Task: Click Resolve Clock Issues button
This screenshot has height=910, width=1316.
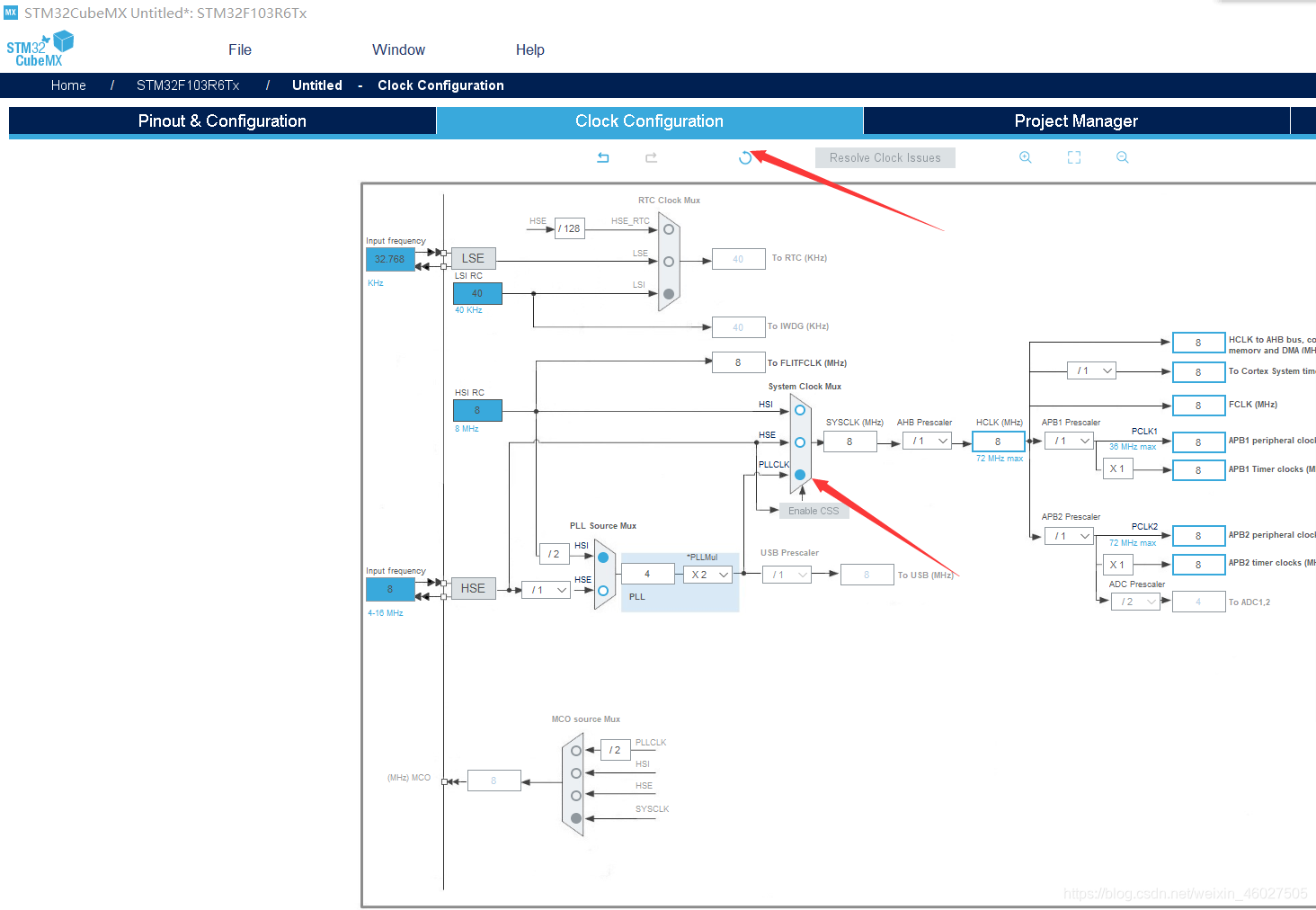Action: pyautogui.click(x=885, y=157)
